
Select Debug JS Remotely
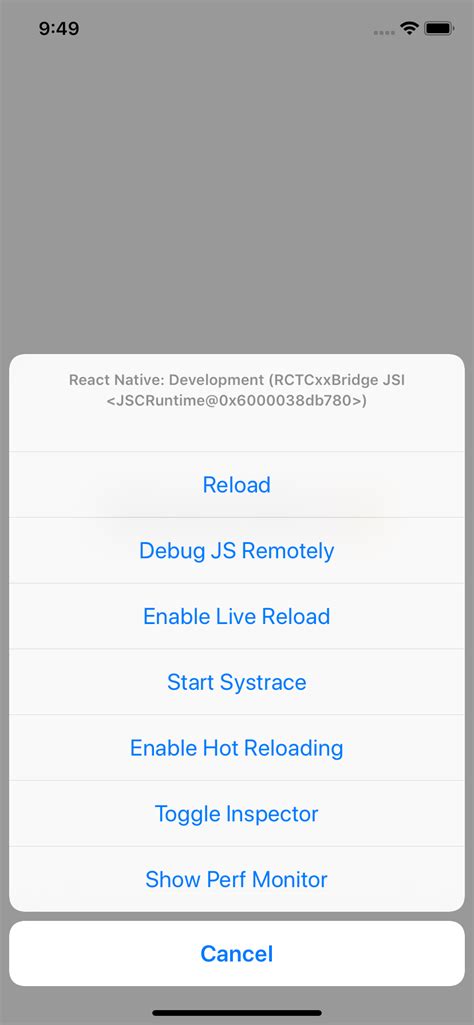(x=237, y=551)
